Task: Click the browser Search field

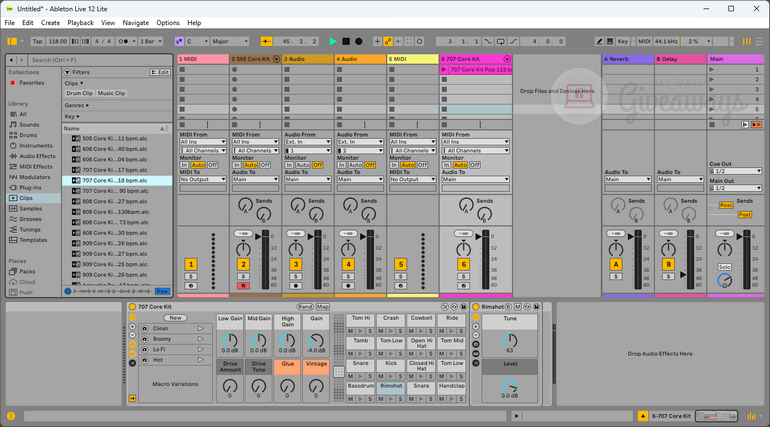Action: point(100,60)
